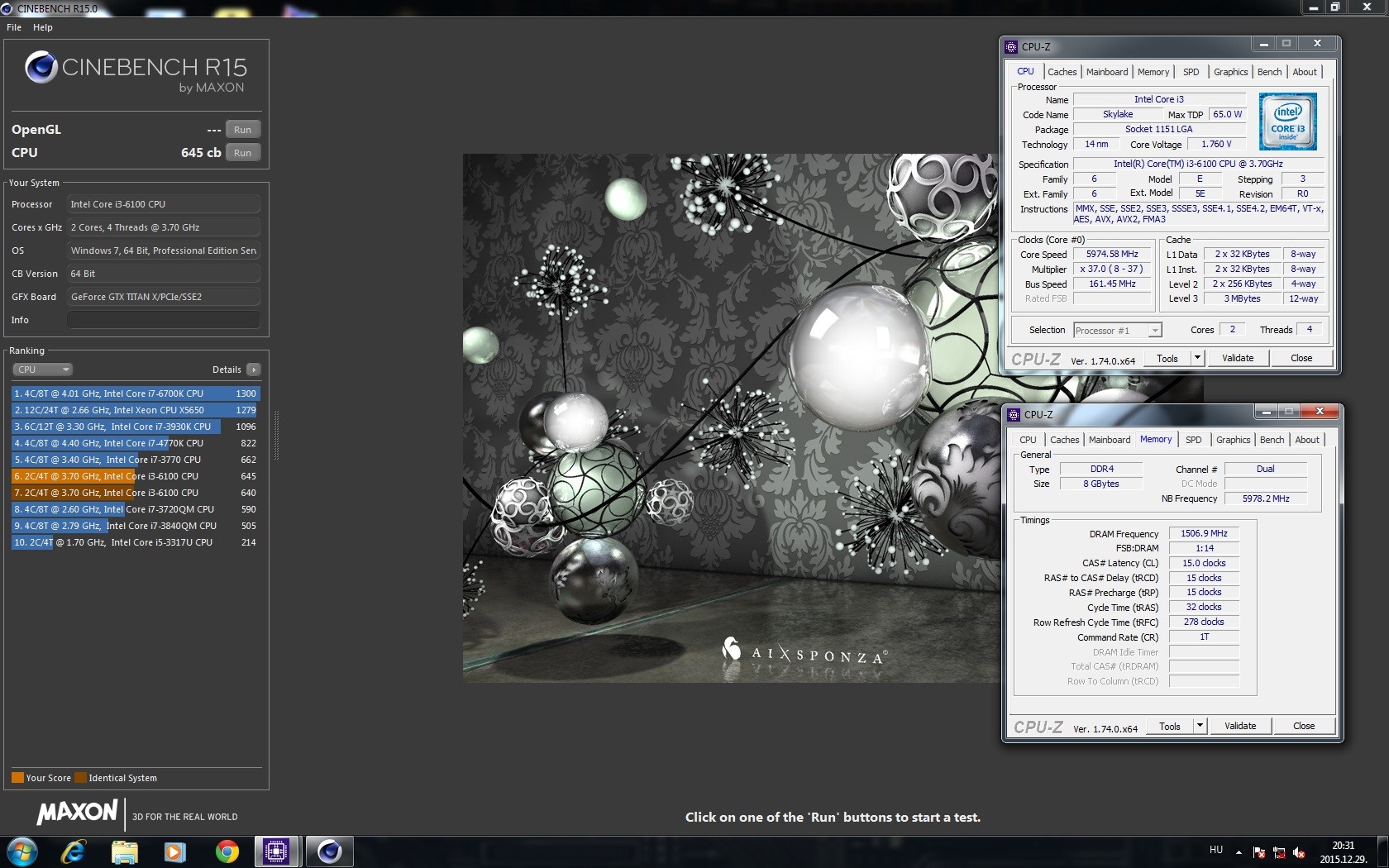Launch Google Chrome from the taskbar
Screen dimensions: 1389x868
227,851
